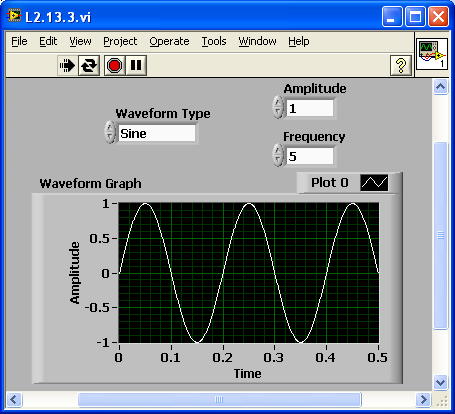Pause the VI execution

click(136, 65)
